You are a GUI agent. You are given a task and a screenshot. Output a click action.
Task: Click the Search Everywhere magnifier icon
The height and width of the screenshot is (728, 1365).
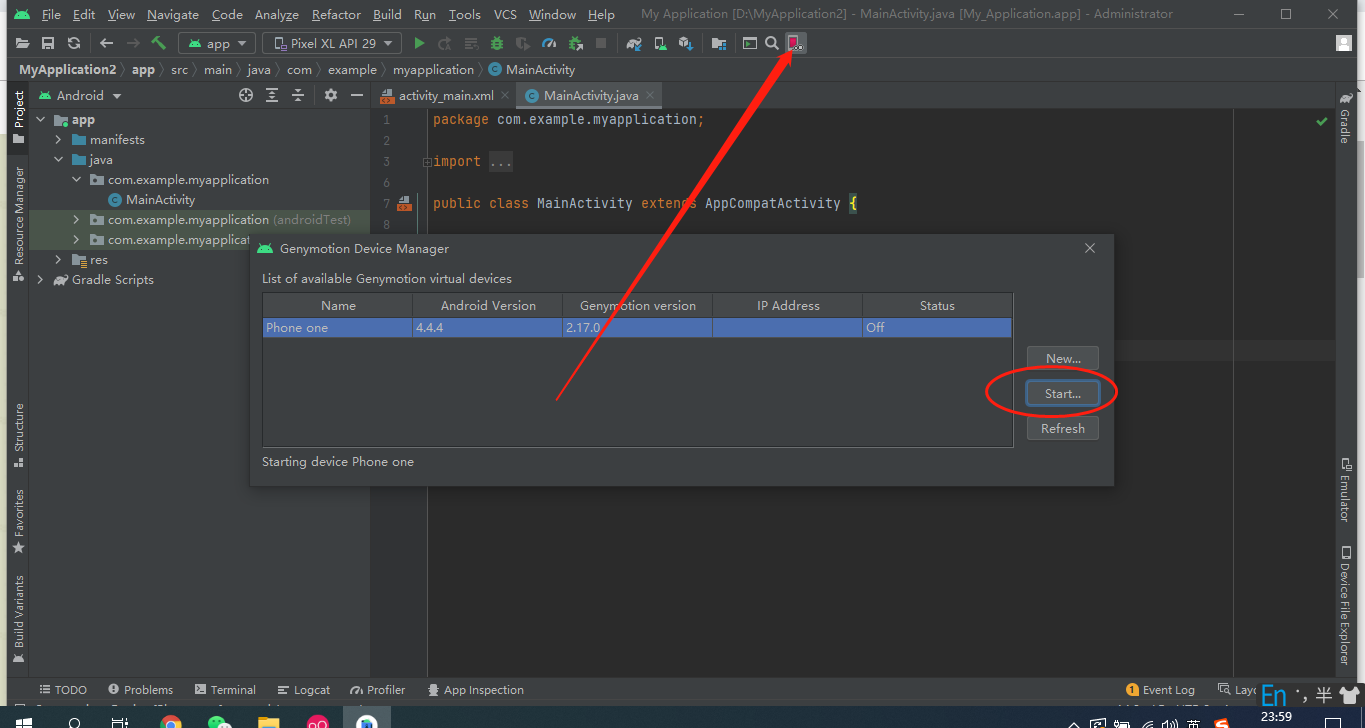(772, 43)
